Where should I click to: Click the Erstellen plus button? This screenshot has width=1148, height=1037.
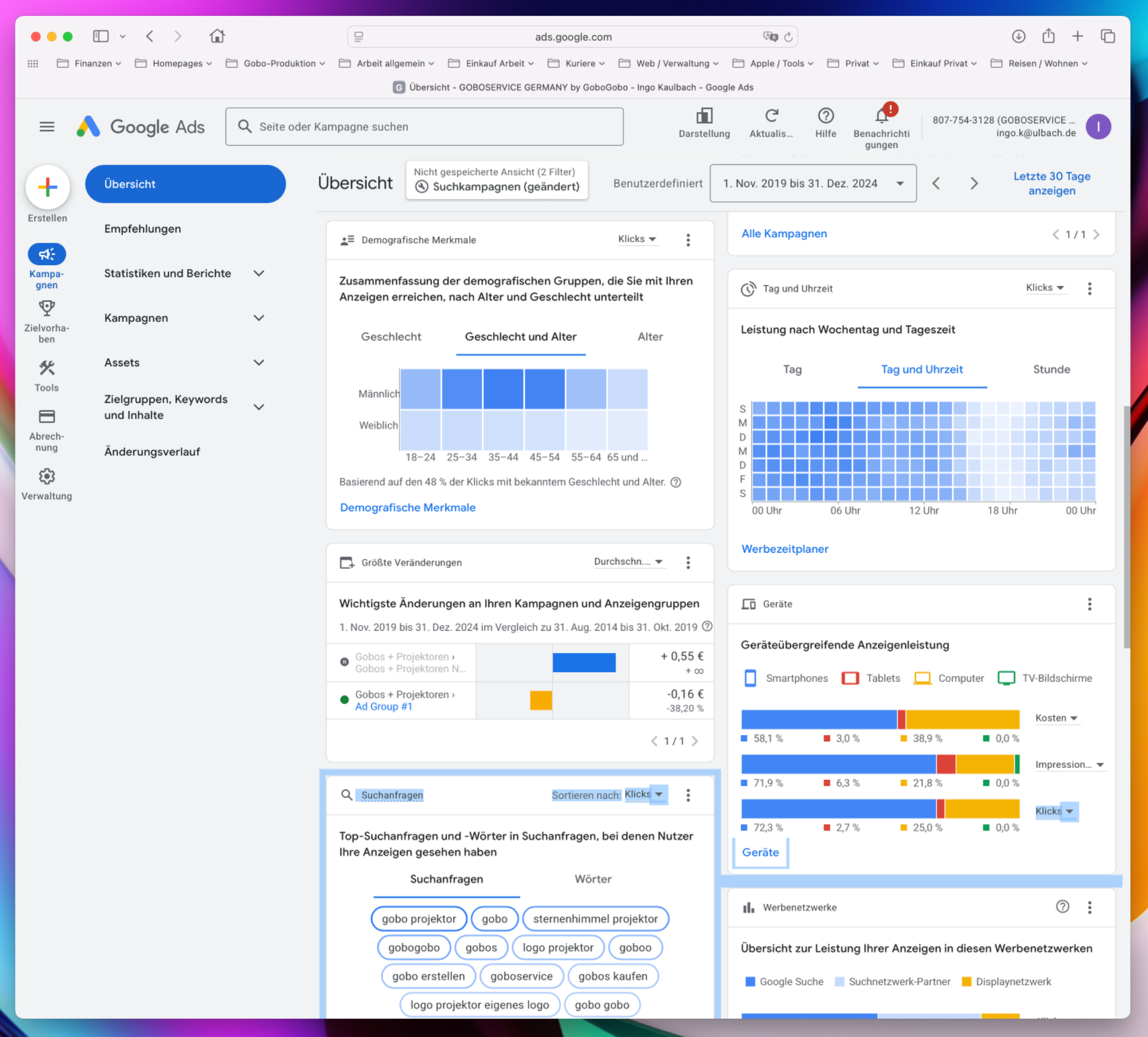[48, 187]
